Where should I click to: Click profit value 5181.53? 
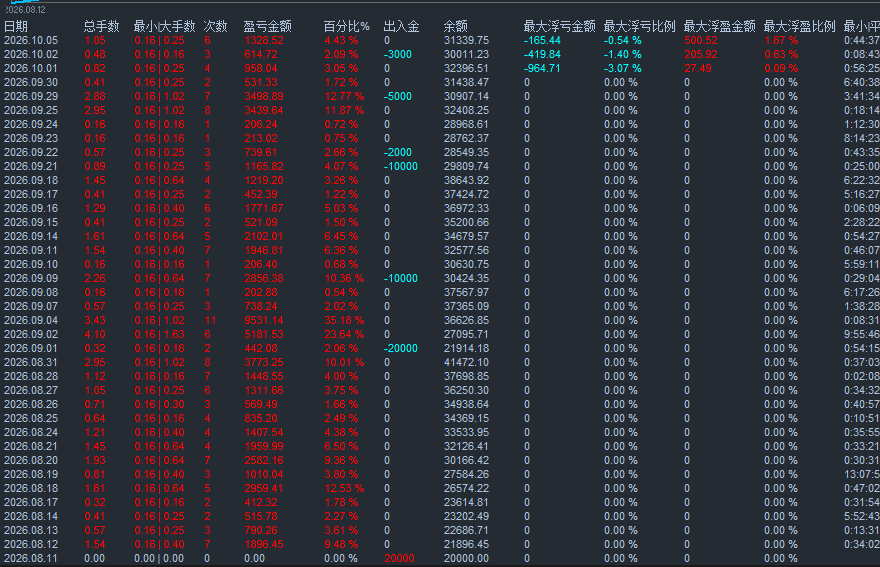(x=264, y=334)
